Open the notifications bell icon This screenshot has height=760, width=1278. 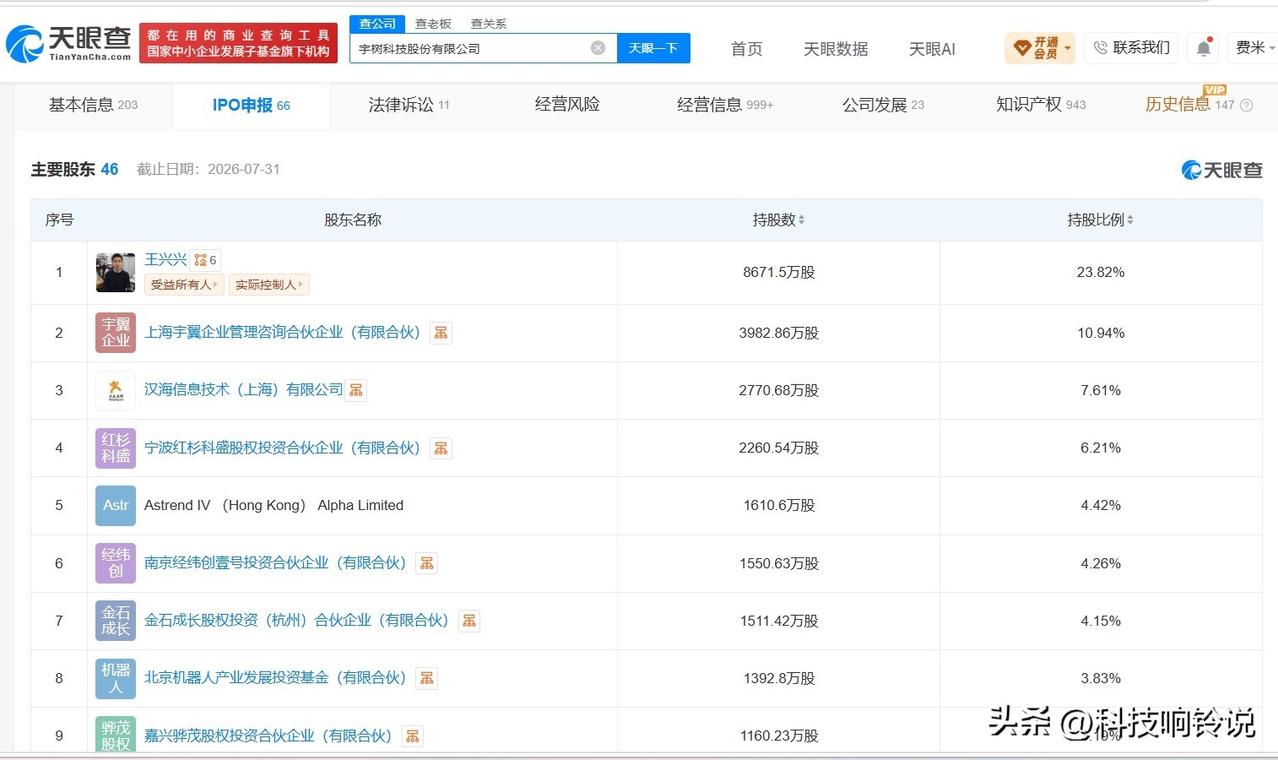point(1204,48)
